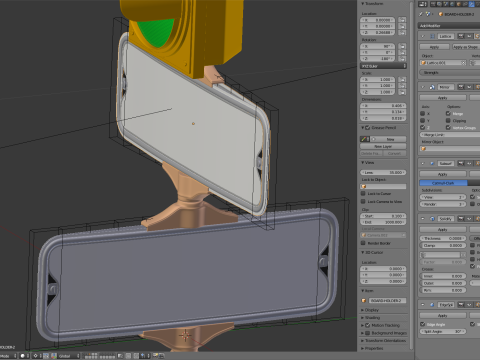
Task: Expand the Properties panel at bottom
Action: 363,348
